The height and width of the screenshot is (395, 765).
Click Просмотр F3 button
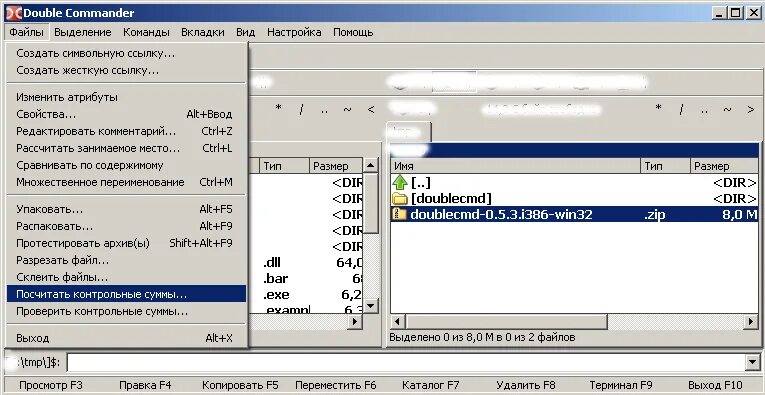tap(51, 385)
